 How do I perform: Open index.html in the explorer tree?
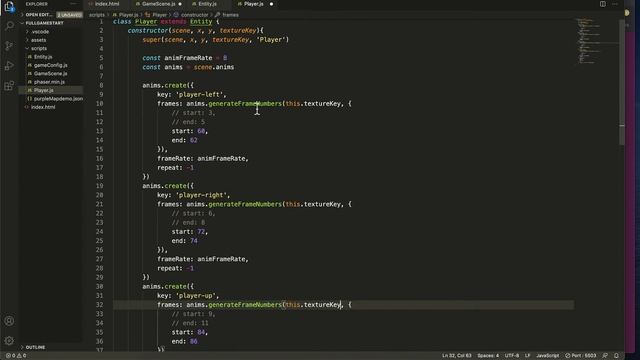point(43,107)
